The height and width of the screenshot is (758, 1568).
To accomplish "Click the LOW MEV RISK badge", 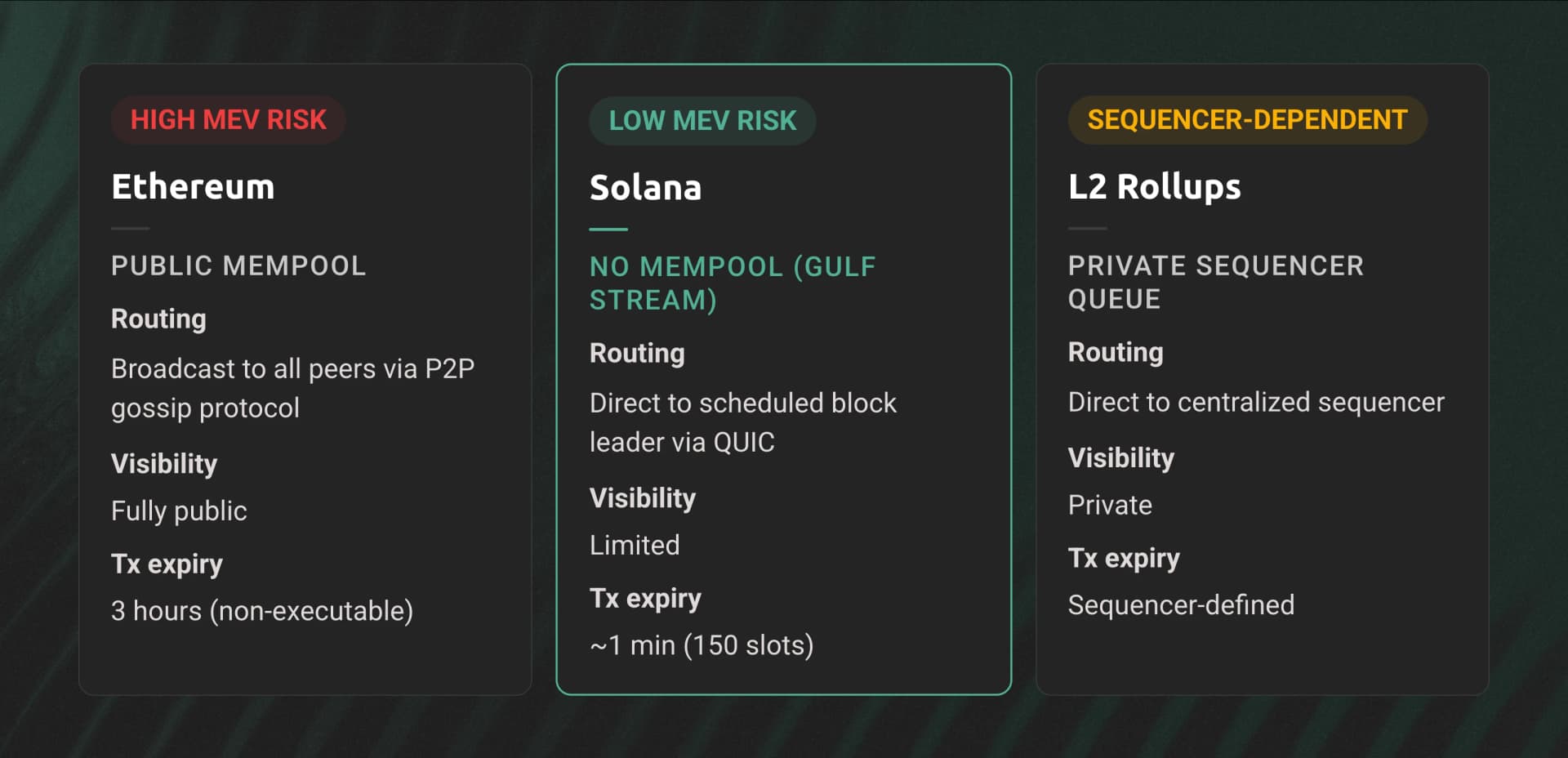I will (702, 121).
